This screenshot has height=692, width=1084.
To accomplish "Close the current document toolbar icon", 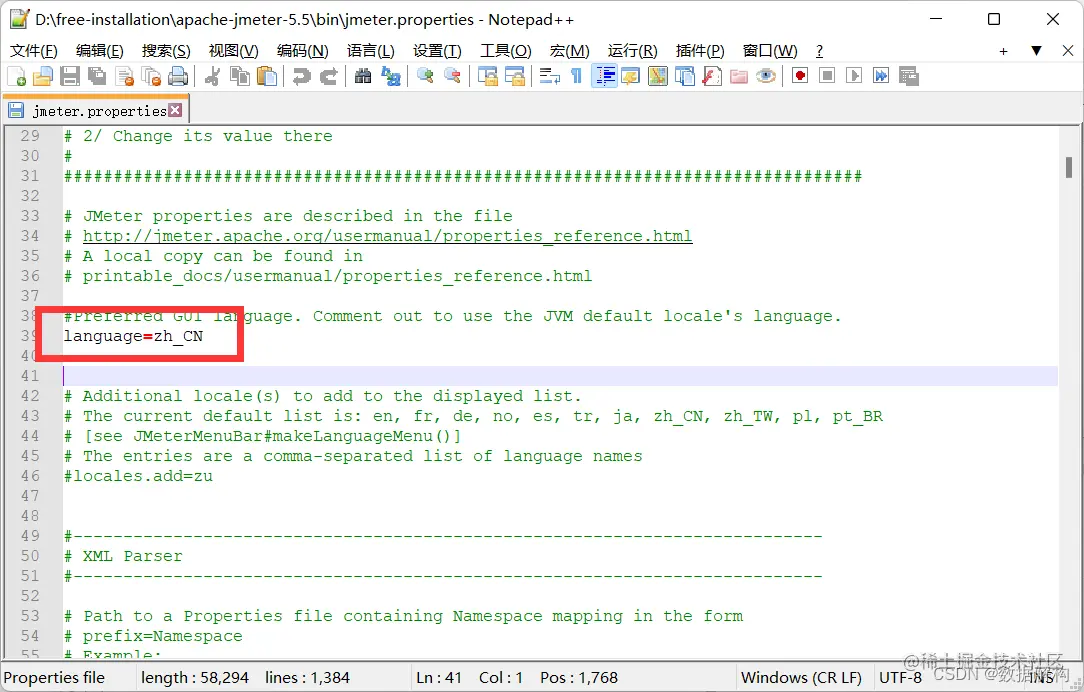I will (x=124, y=76).
